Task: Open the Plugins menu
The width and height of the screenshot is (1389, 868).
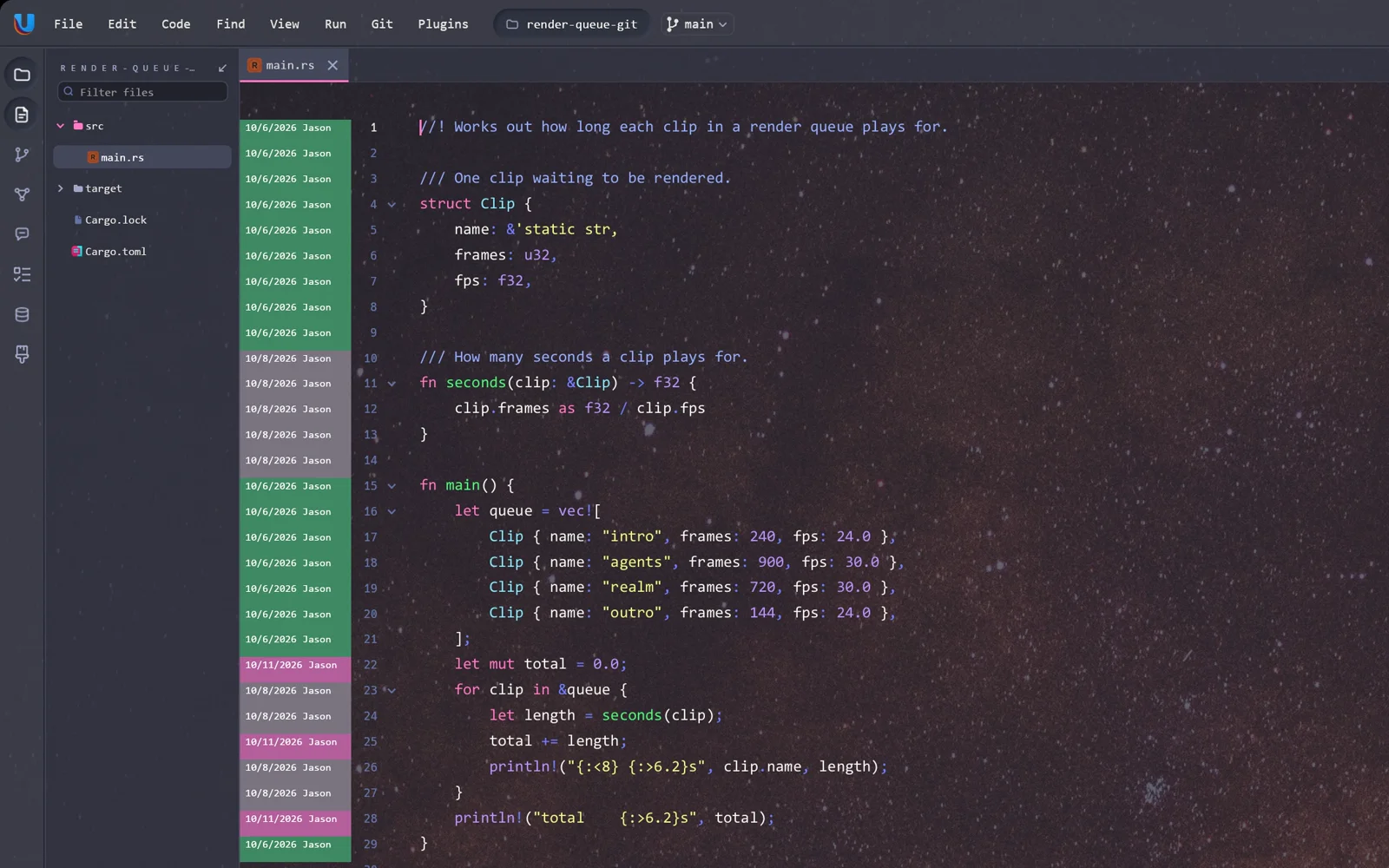Action: click(443, 24)
